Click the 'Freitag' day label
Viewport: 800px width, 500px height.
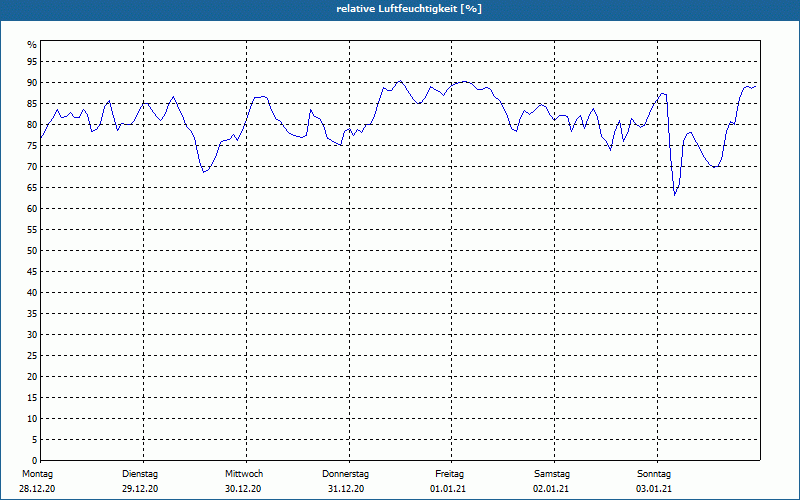pos(449,474)
